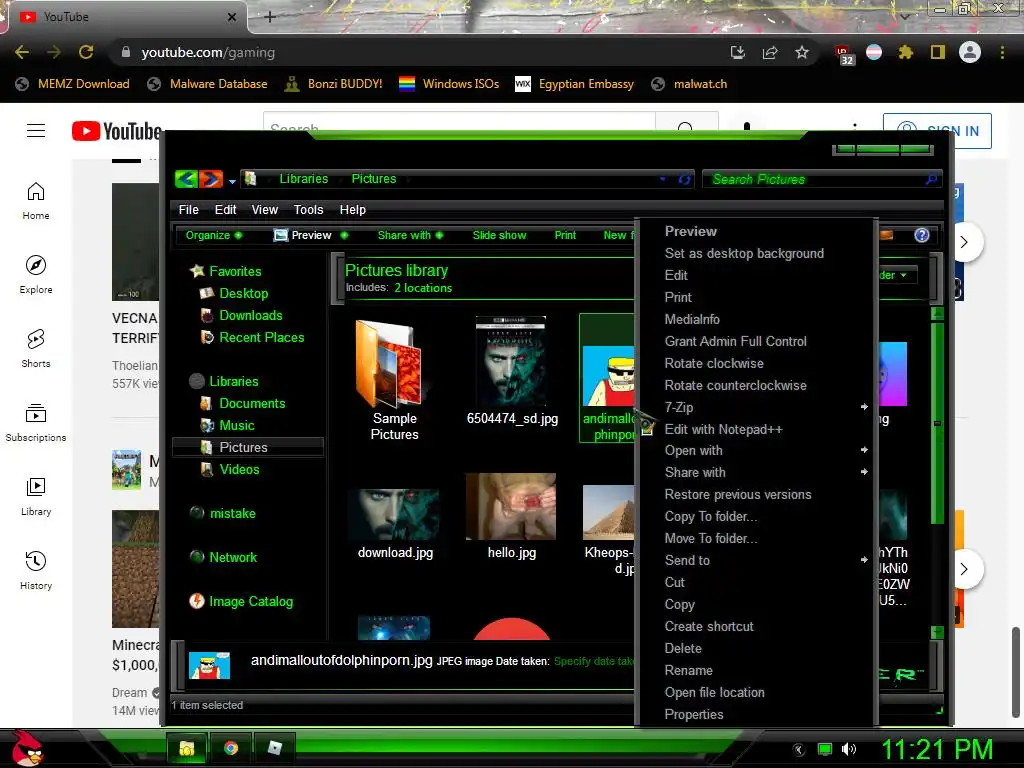The width and height of the screenshot is (1024, 768).
Task: Choose Rotate counterclockwise from context menu
Action: [x=735, y=385]
